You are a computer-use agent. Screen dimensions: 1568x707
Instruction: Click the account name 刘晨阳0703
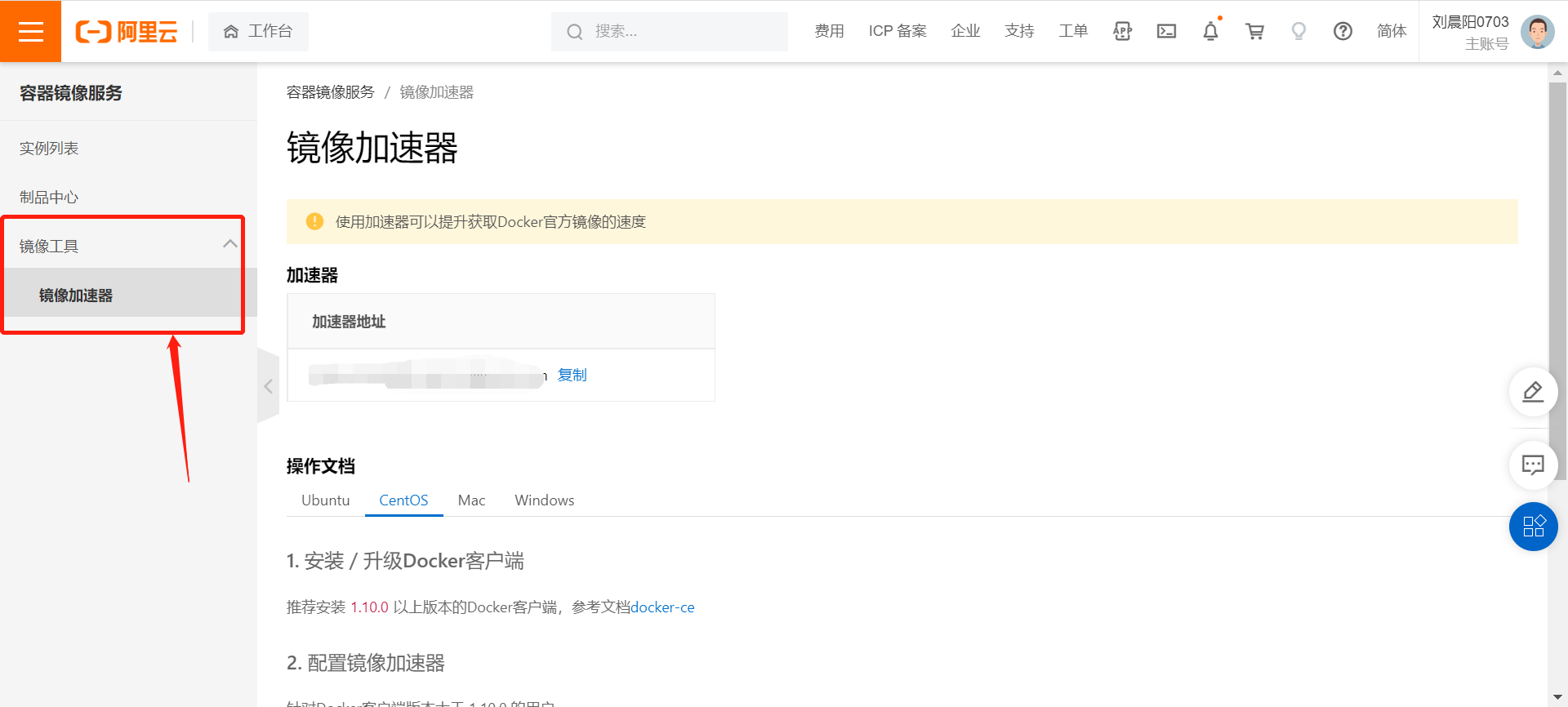[1470, 22]
